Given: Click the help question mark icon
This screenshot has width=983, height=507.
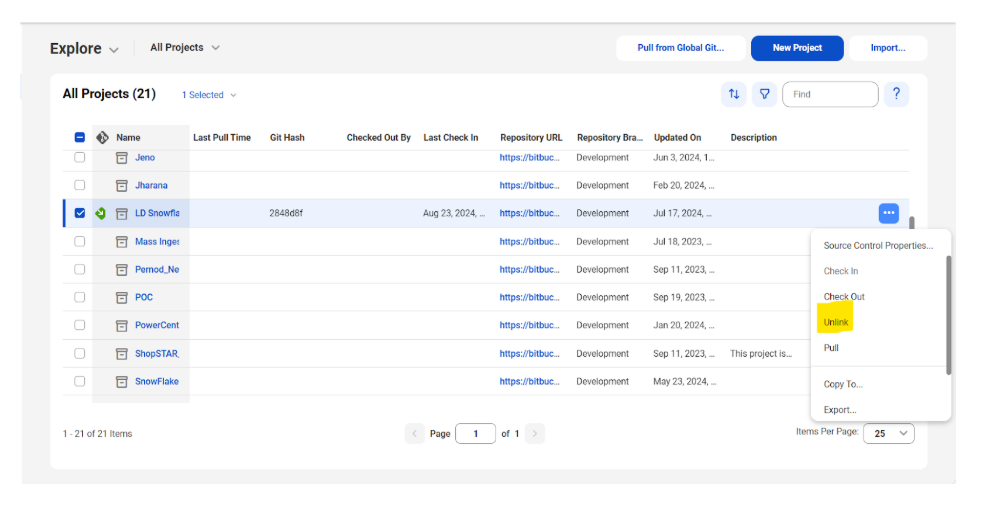Looking at the screenshot, I should tap(896, 94).
